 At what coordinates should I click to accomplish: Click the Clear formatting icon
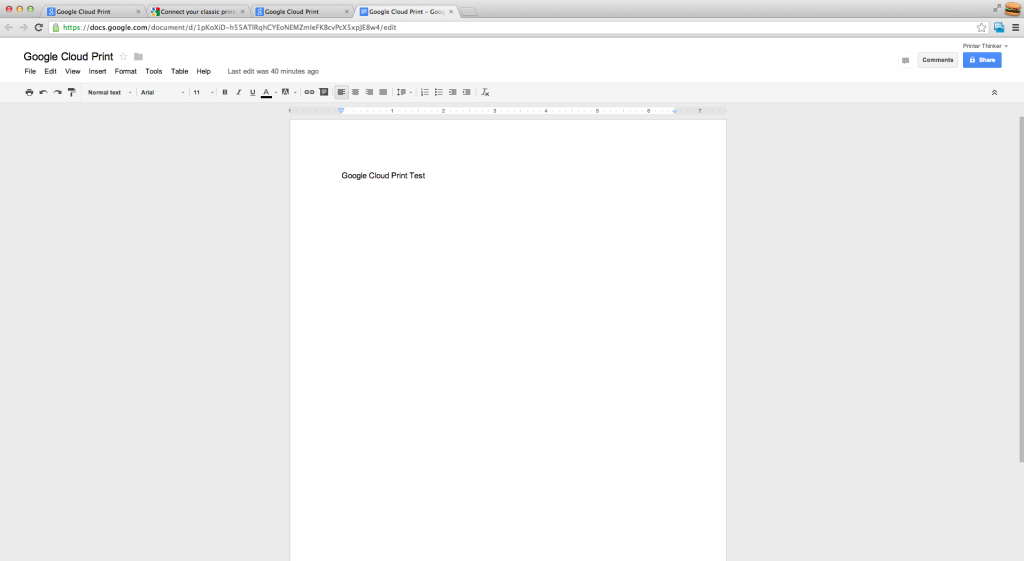tap(485, 92)
